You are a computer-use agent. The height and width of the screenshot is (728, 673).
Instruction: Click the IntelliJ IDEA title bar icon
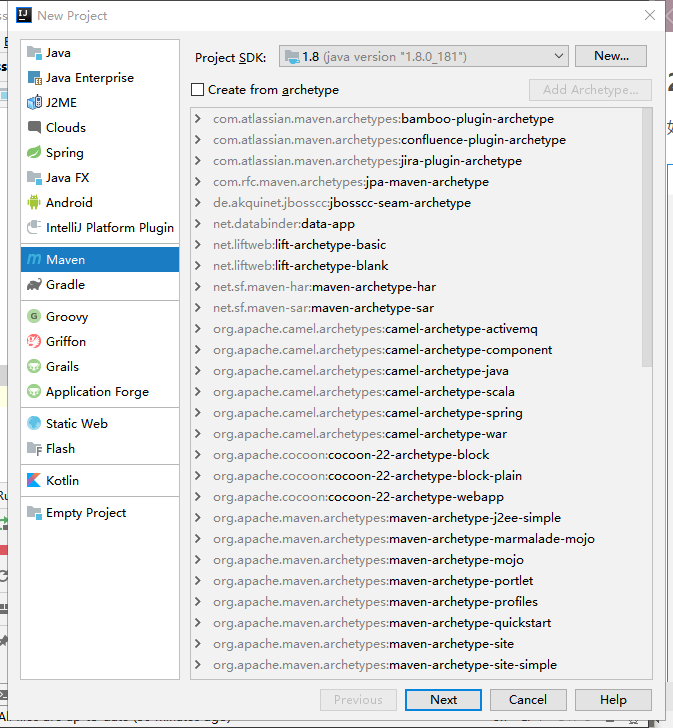24,15
